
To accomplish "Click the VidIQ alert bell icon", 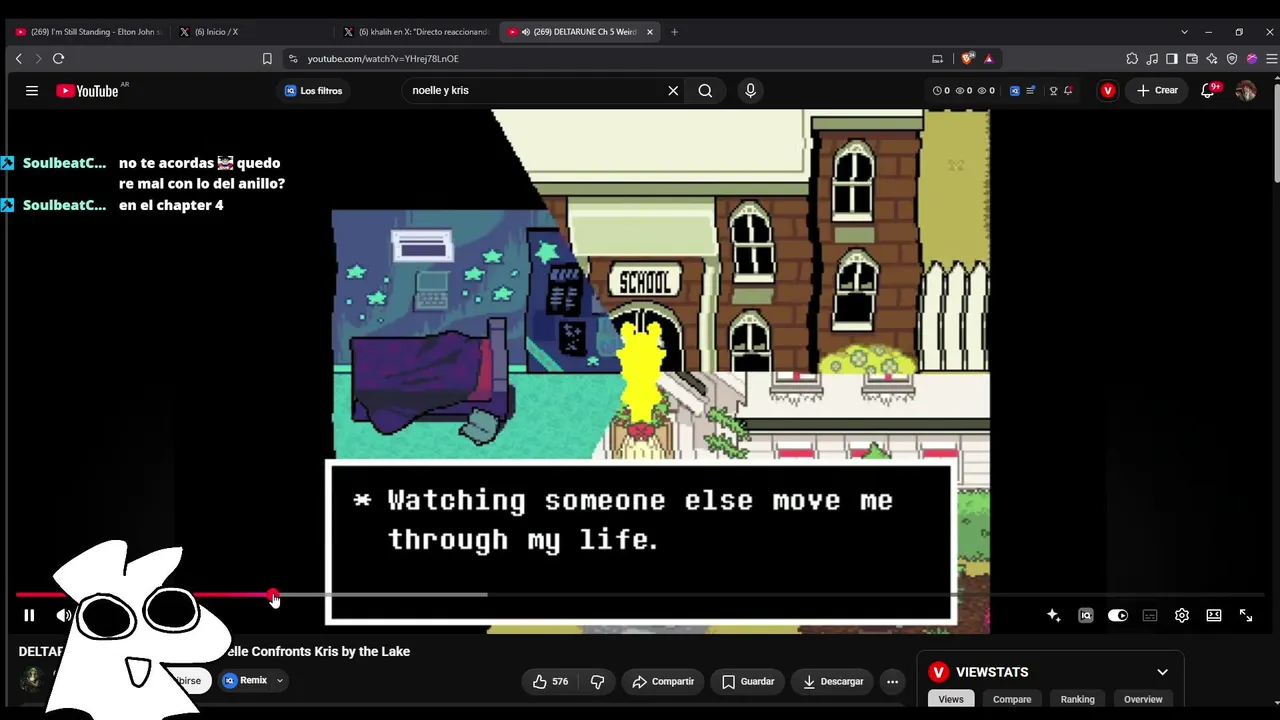I will click(1069, 90).
